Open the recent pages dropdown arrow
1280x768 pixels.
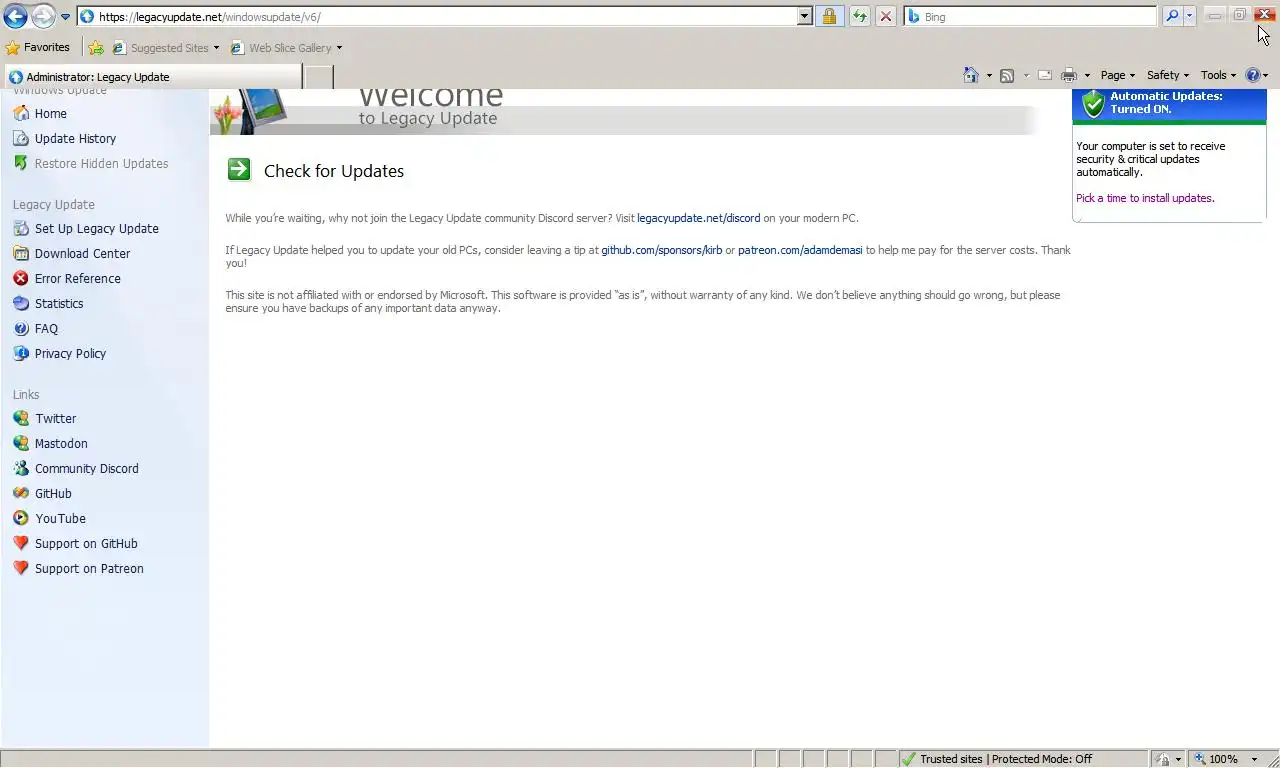pos(65,17)
